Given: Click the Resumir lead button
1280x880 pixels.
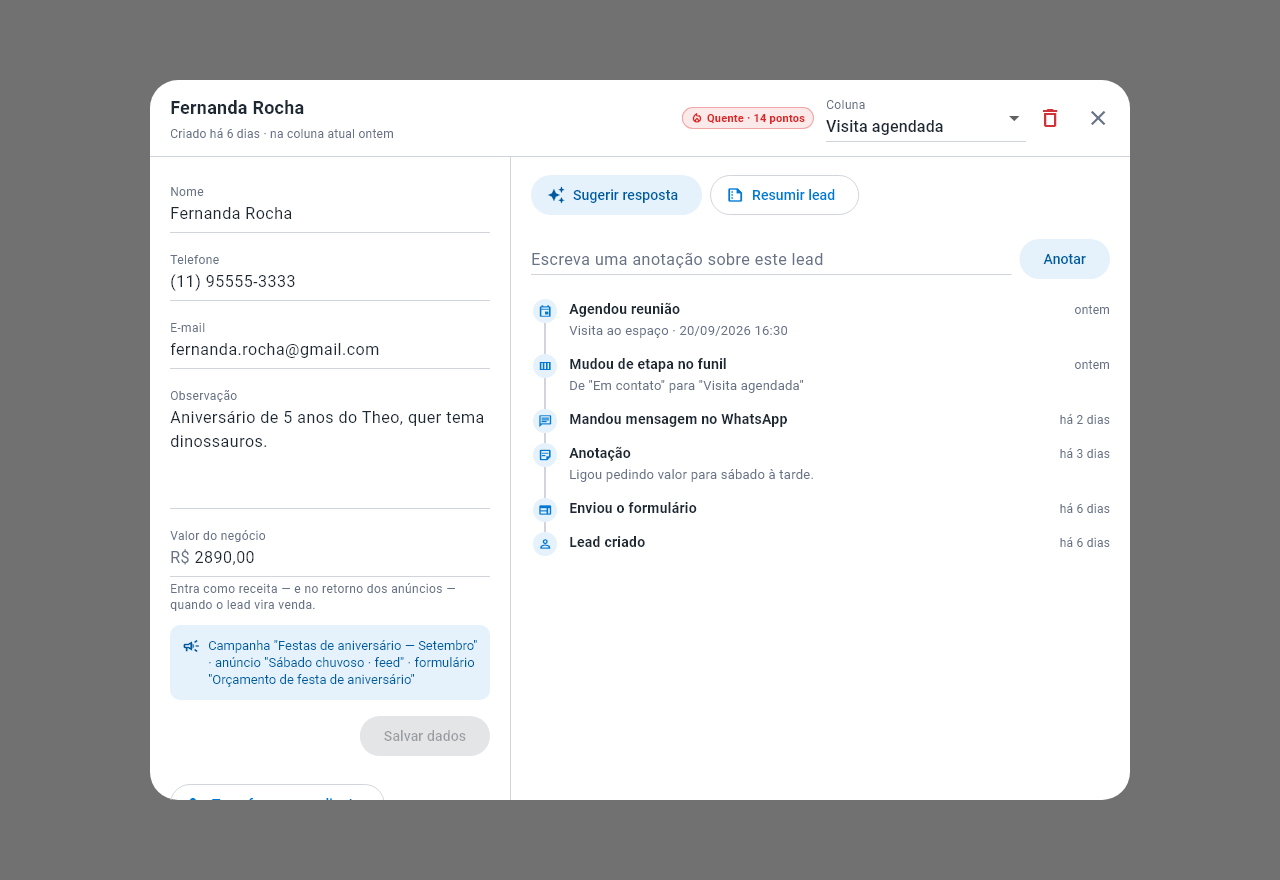Looking at the screenshot, I should (784, 195).
